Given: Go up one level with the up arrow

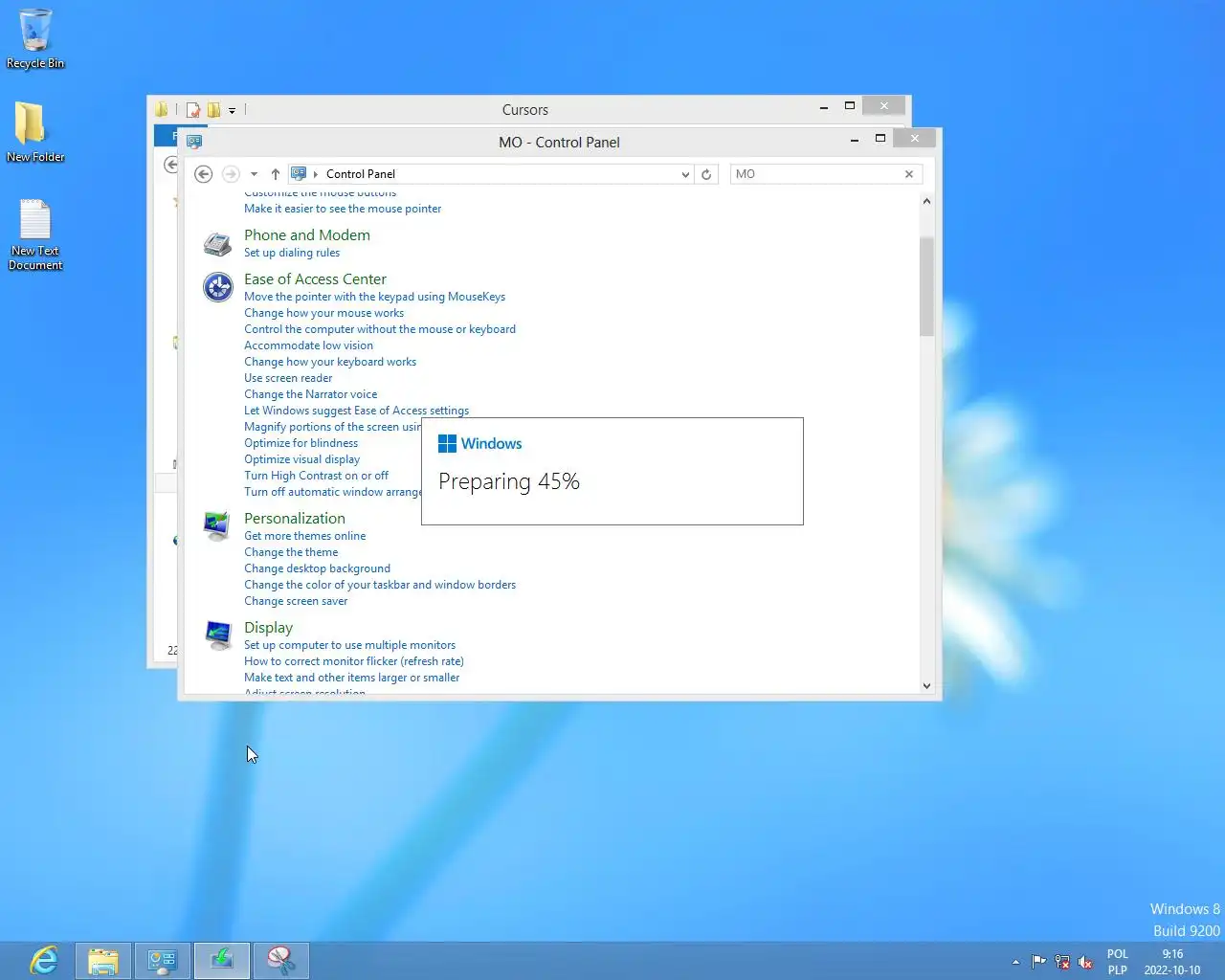Looking at the screenshot, I should (x=276, y=174).
